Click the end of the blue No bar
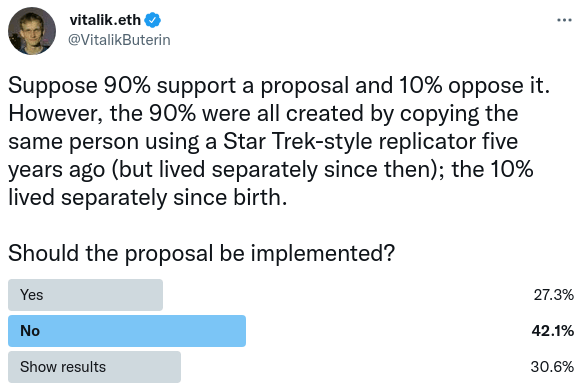 [x=242, y=331]
